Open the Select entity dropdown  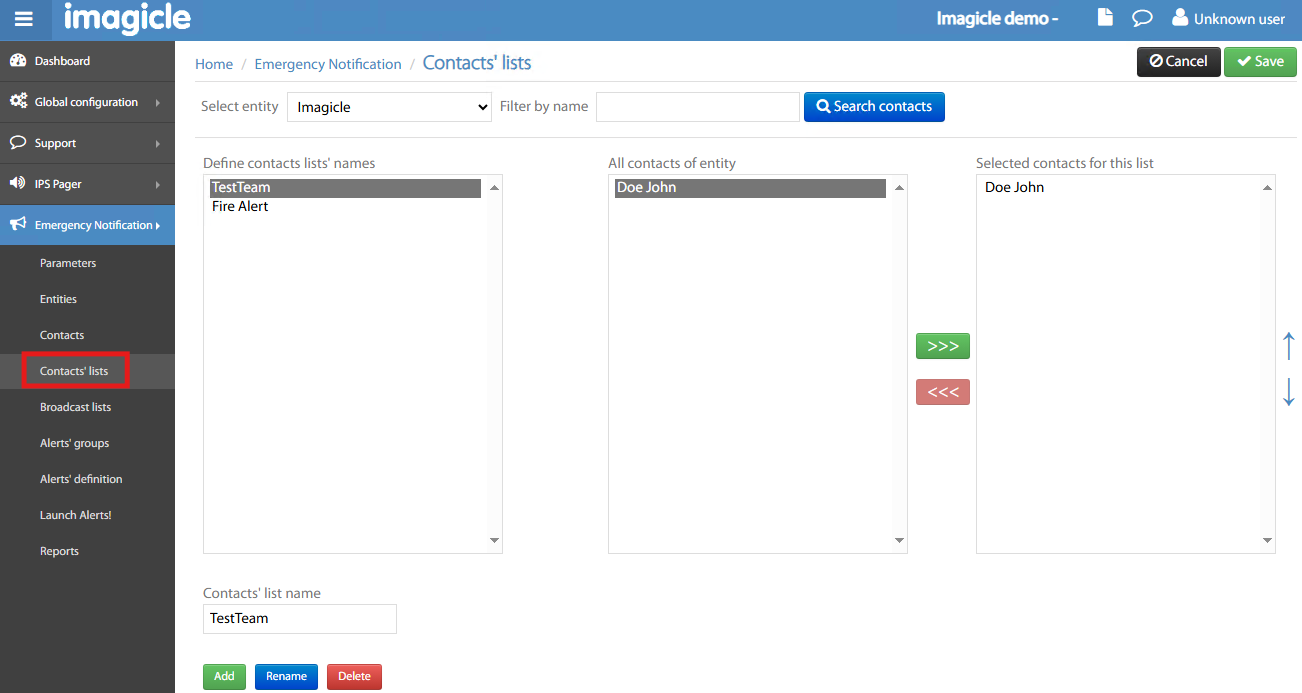pos(389,107)
